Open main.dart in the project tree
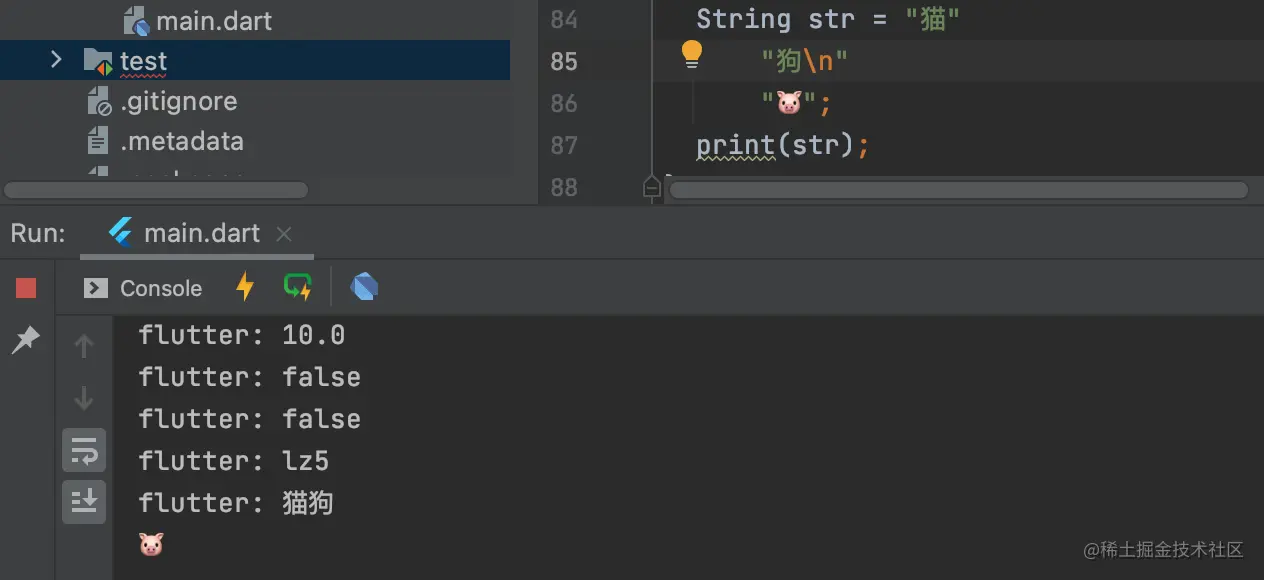 (x=213, y=21)
